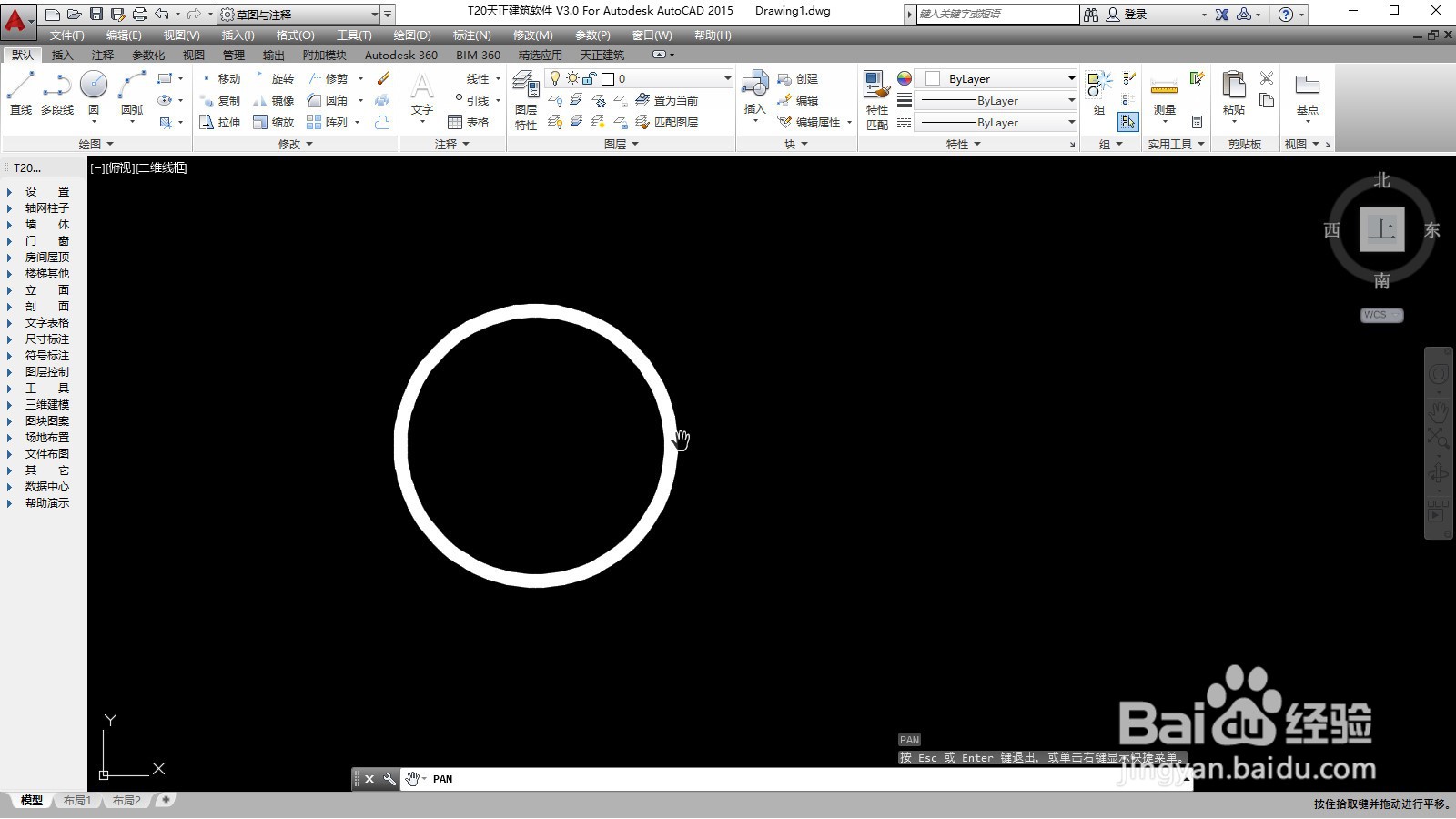
Task: Switch to the 天正建筑 ribbon tab
Action: click(602, 55)
